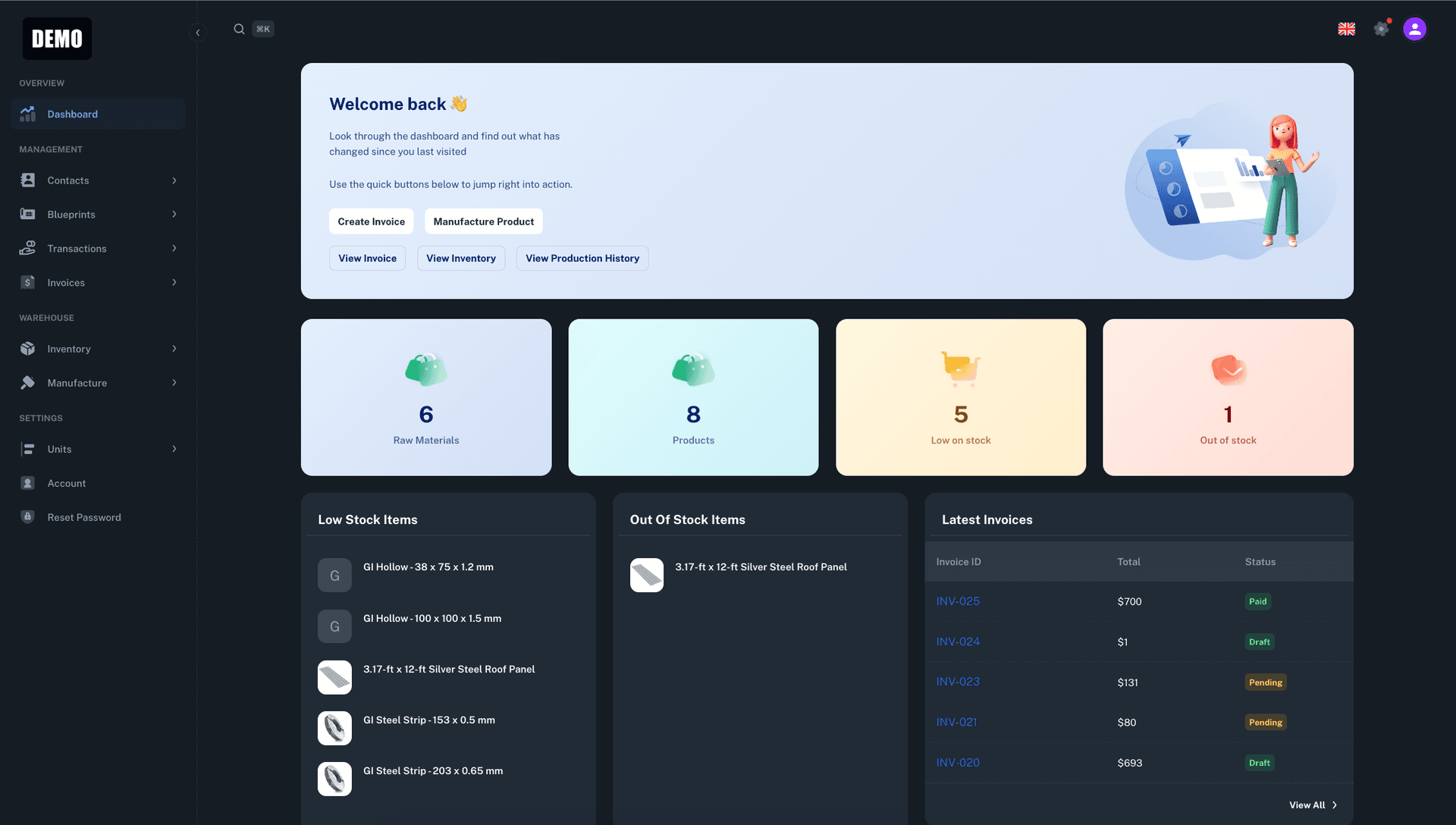Click the Reset Password icon
This screenshot has height=825, width=1456.
coord(27,517)
